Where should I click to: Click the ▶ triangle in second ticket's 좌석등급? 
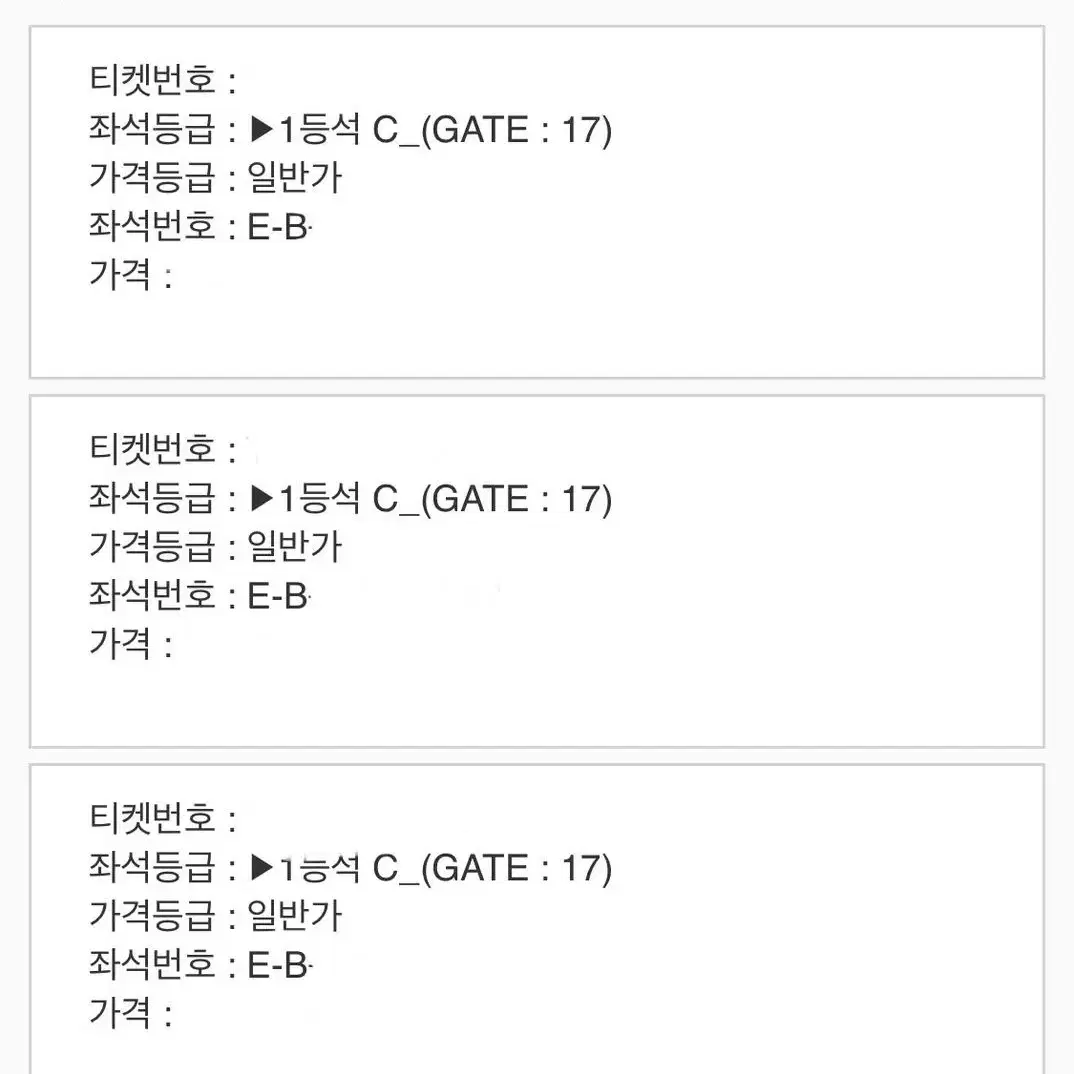coord(262,499)
